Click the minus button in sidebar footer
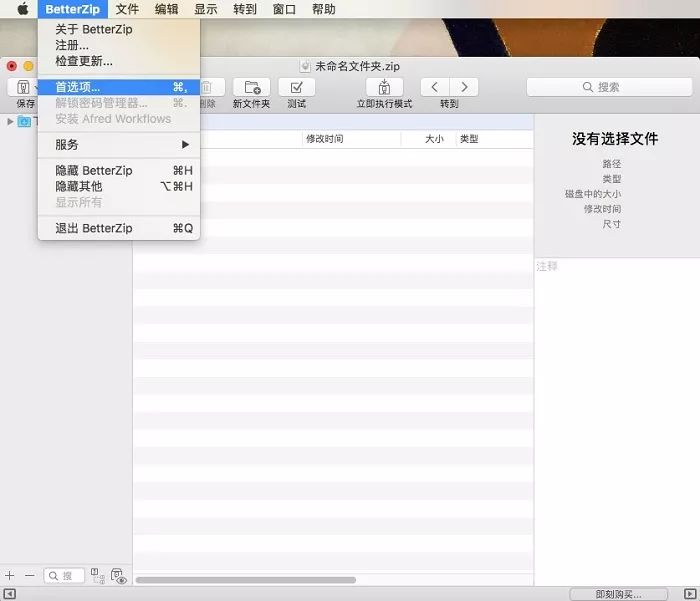Screen dimensions: 700x601 pos(29,576)
